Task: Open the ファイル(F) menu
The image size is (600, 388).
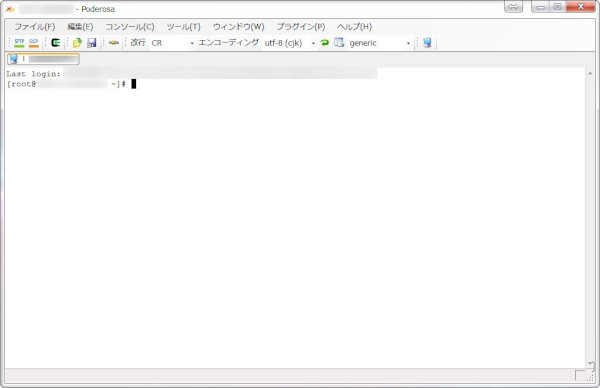Action: pyautogui.click(x=35, y=26)
